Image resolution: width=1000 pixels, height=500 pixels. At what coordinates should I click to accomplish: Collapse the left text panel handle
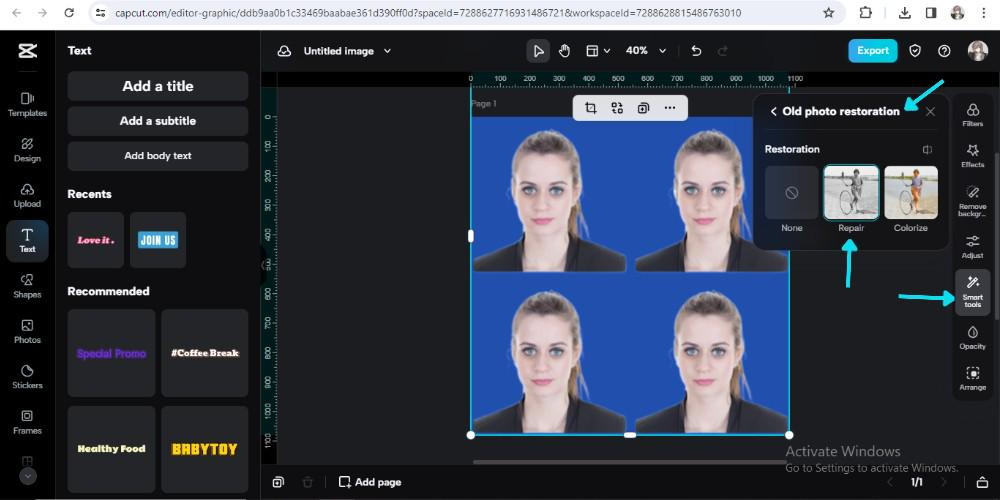pos(263,265)
